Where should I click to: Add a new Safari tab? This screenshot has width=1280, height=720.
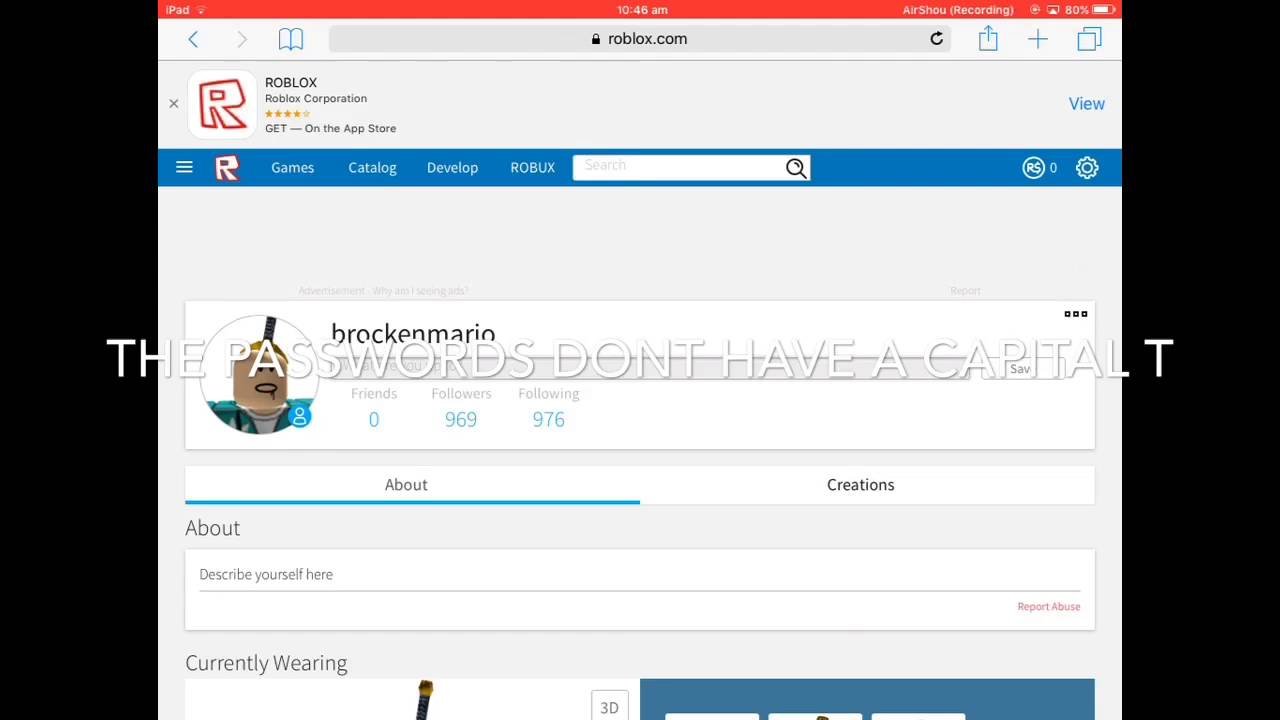1037,39
